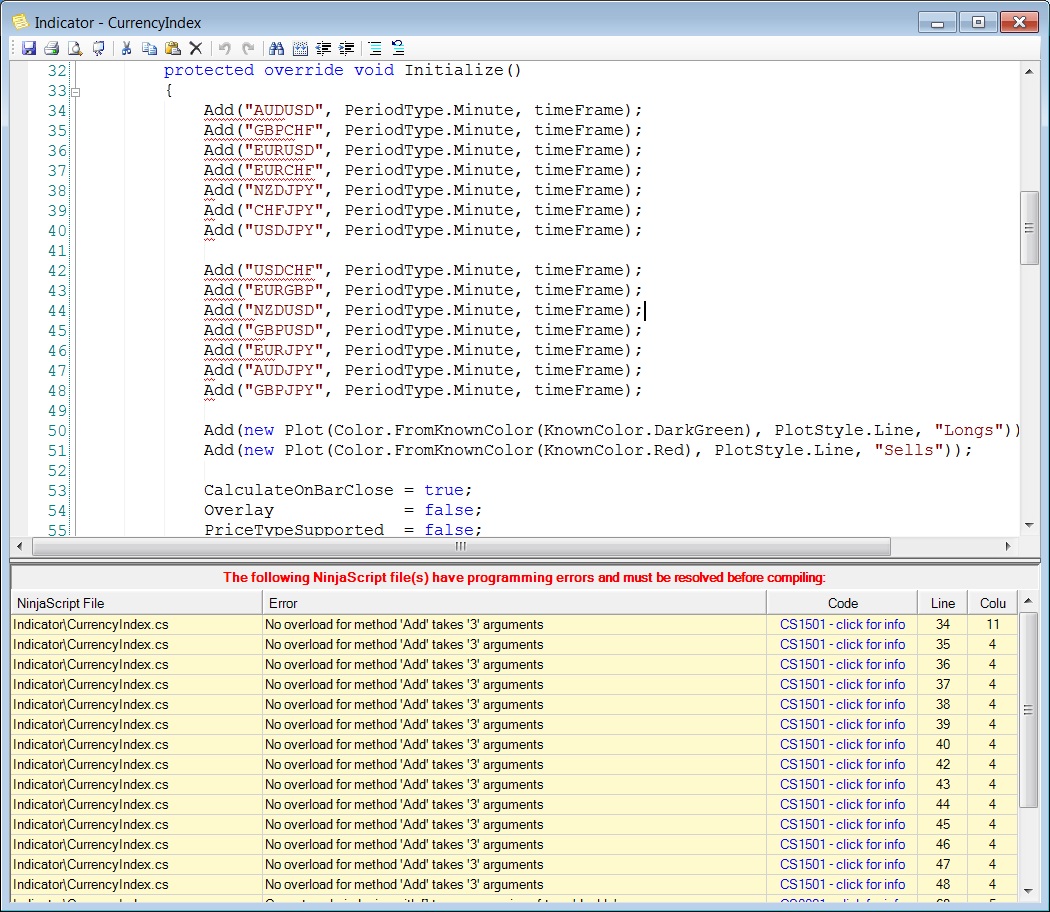
Task: Open CS1501 info link for line 42
Action: 842,765
